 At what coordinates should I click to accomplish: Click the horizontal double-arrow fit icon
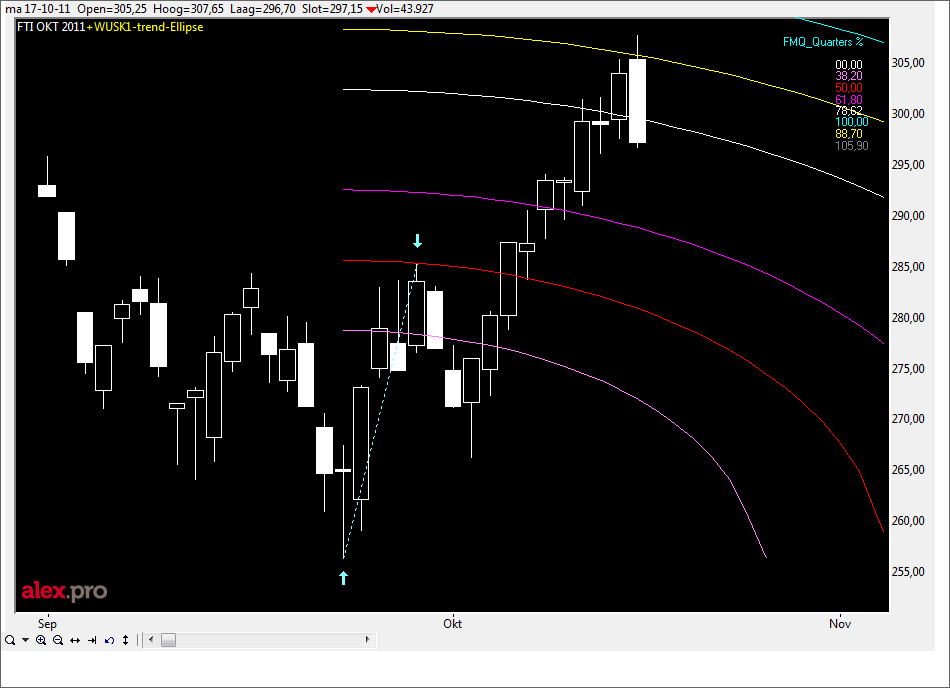(x=75, y=640)
